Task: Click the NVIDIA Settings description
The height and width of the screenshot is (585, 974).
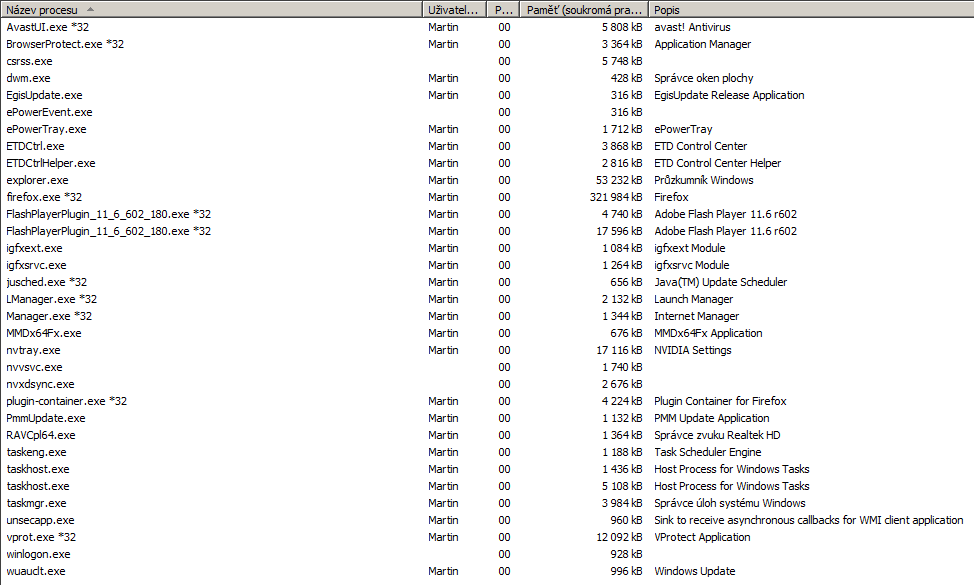Action: (x=693, y=350)
